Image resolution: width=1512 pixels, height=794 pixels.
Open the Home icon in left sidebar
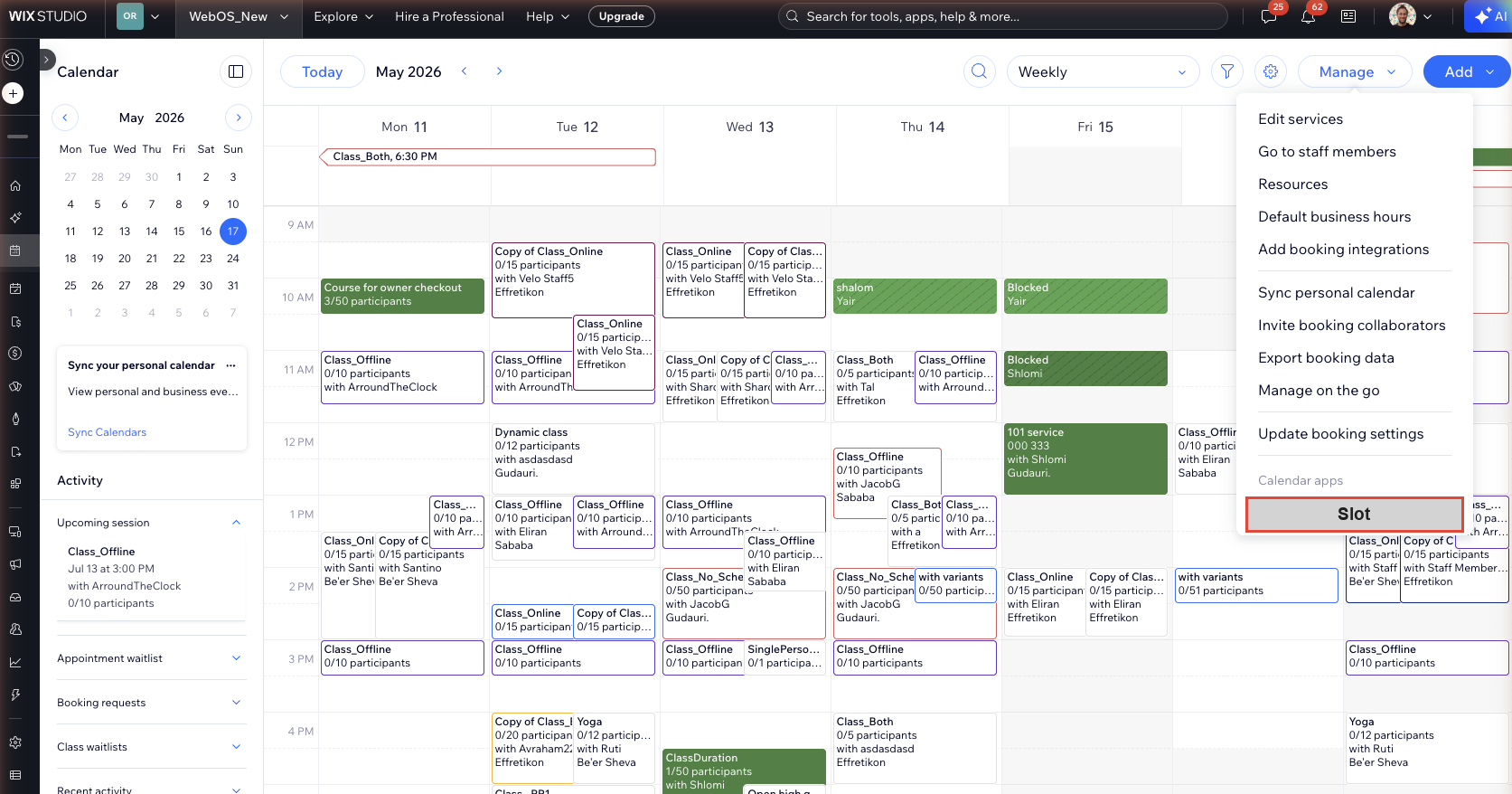(x=15, y=185)
